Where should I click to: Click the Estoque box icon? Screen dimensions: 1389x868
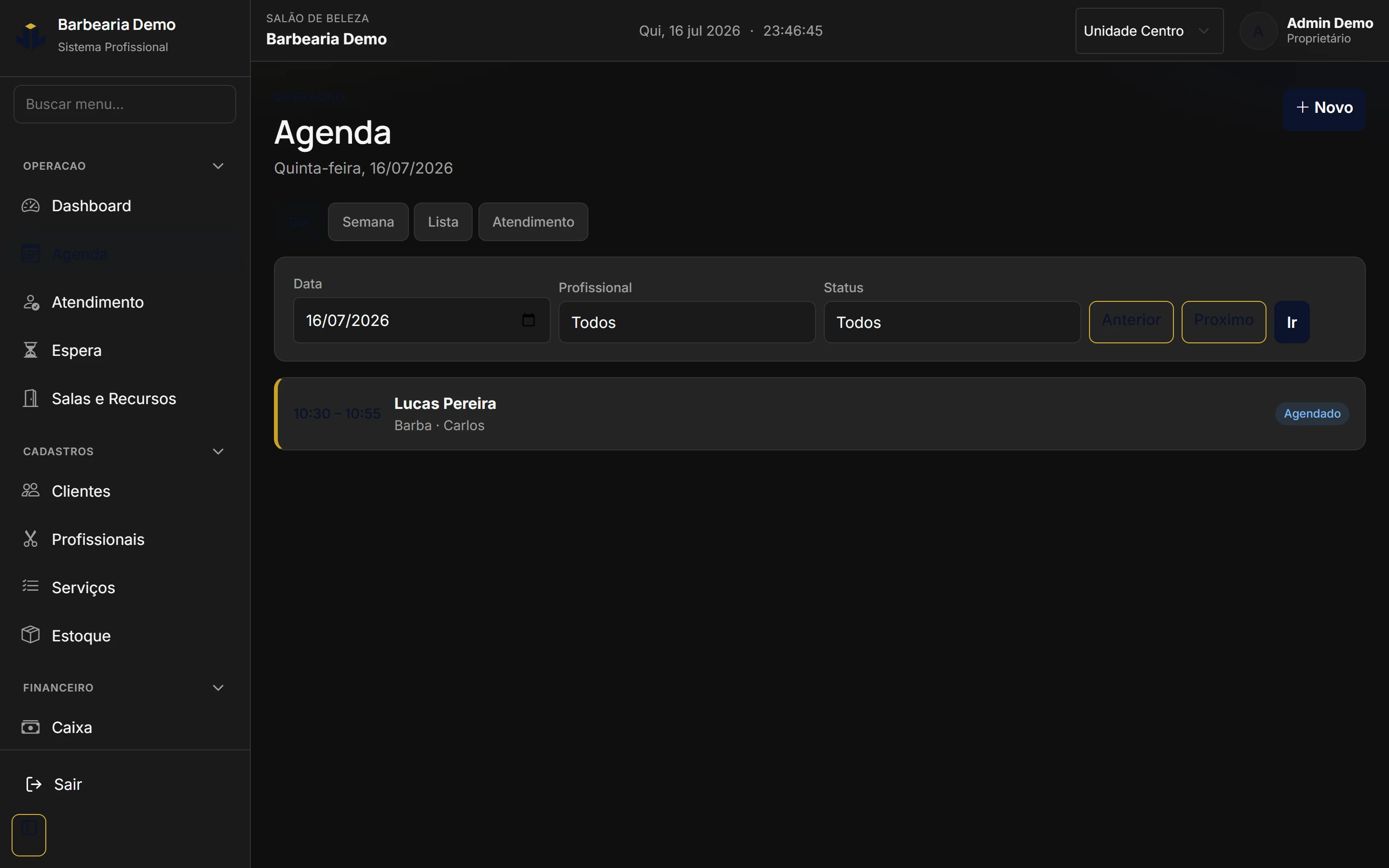click(x=30, y=634)
